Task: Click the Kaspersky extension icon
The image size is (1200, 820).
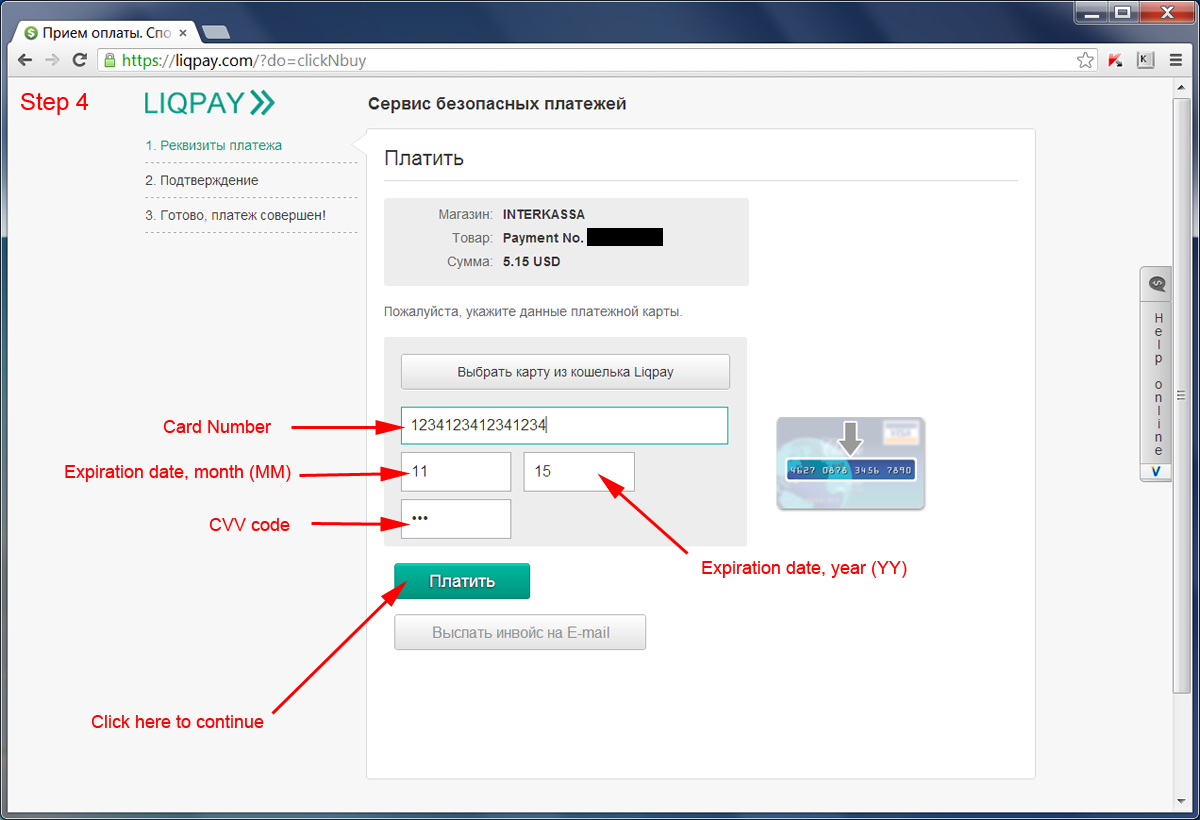Action: (1115, 60)
